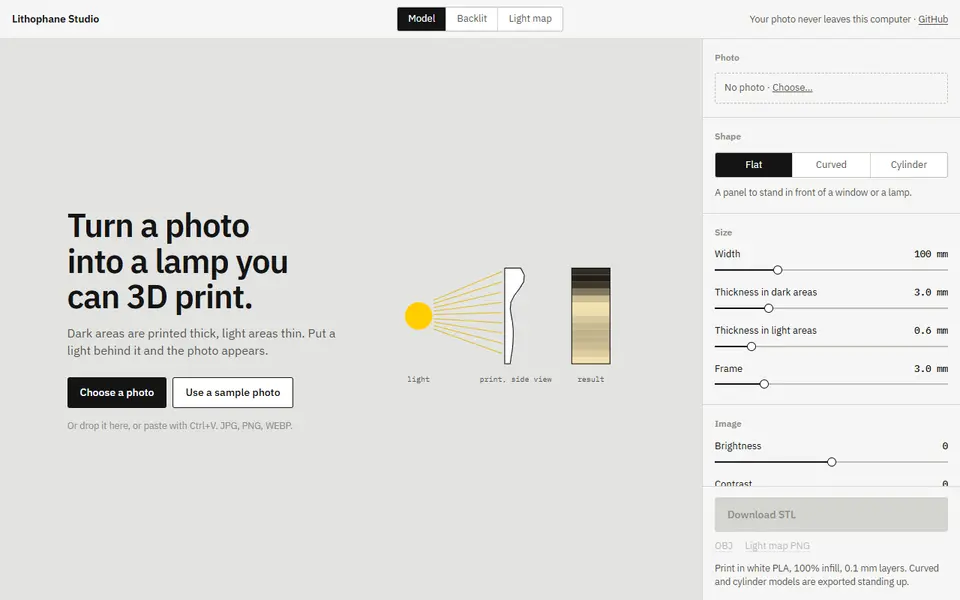960x600 pixels.
Task: Open the Light map tab
Action: point(530,19)
